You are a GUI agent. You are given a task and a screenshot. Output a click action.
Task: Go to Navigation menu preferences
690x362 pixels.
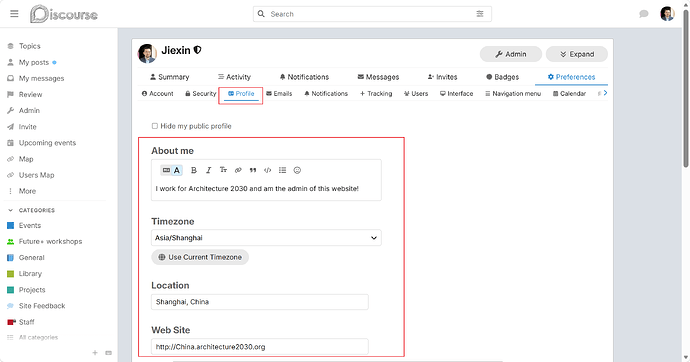[513, 94]
